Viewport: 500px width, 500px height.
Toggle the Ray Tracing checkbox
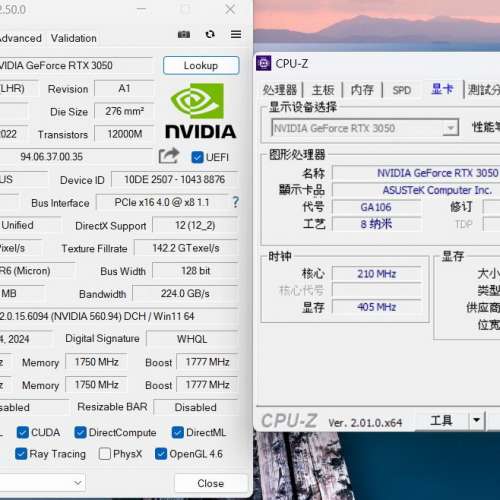21,454
